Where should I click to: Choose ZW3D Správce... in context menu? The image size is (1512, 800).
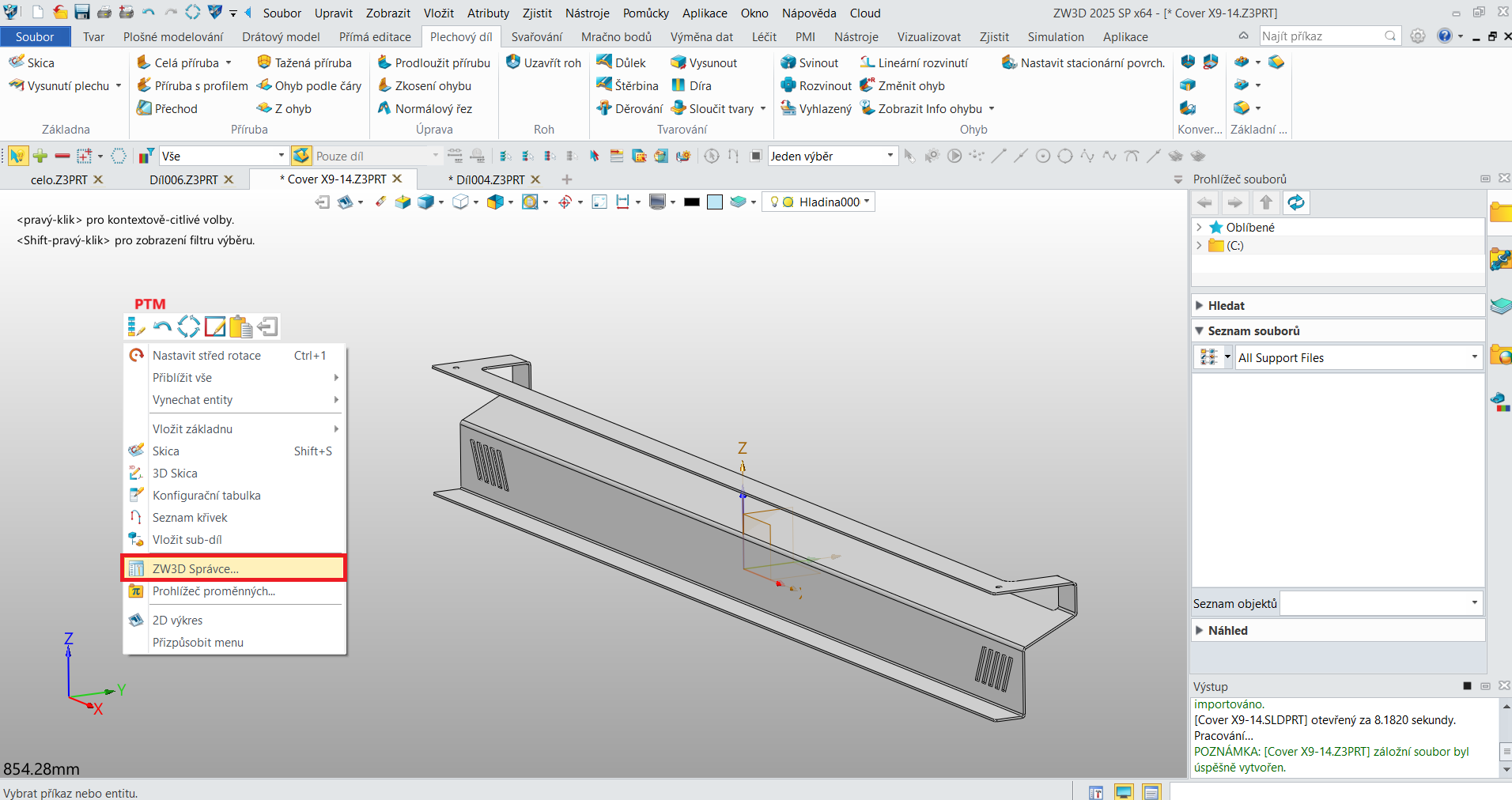pos(234,569)
